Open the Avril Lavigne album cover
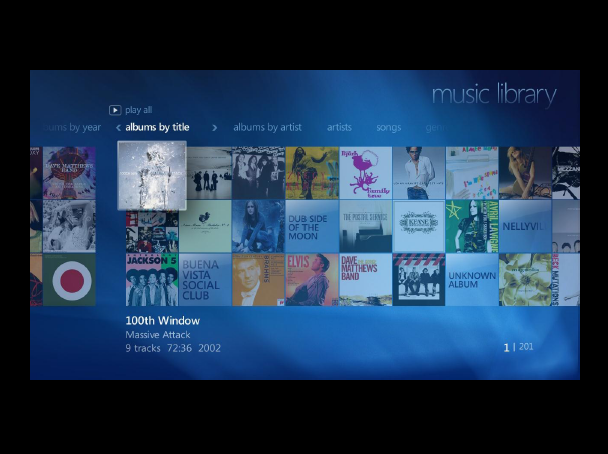Viewport: 608px width, 454px height. click(472, 226)
